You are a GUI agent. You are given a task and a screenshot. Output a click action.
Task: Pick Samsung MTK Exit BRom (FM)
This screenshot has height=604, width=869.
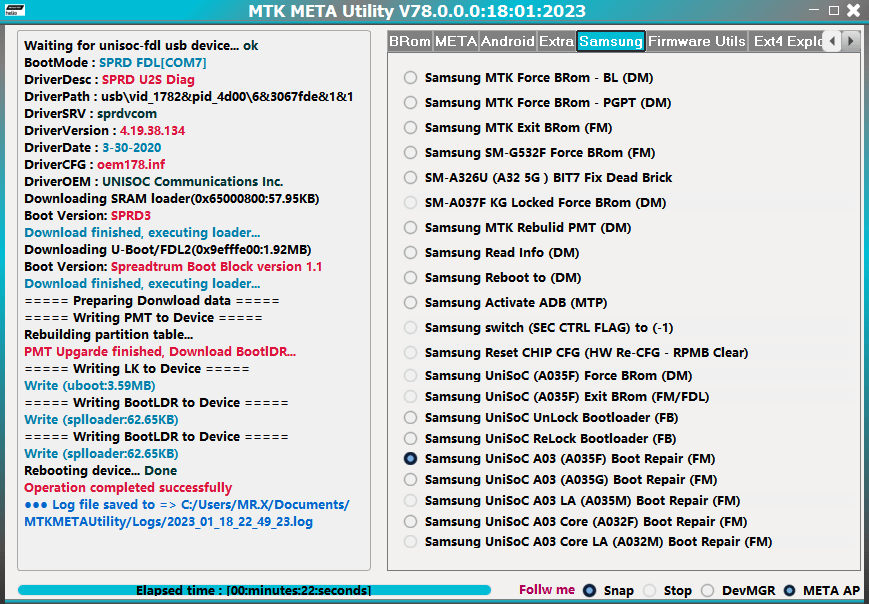pyautogui.click(x=410, y=128)
